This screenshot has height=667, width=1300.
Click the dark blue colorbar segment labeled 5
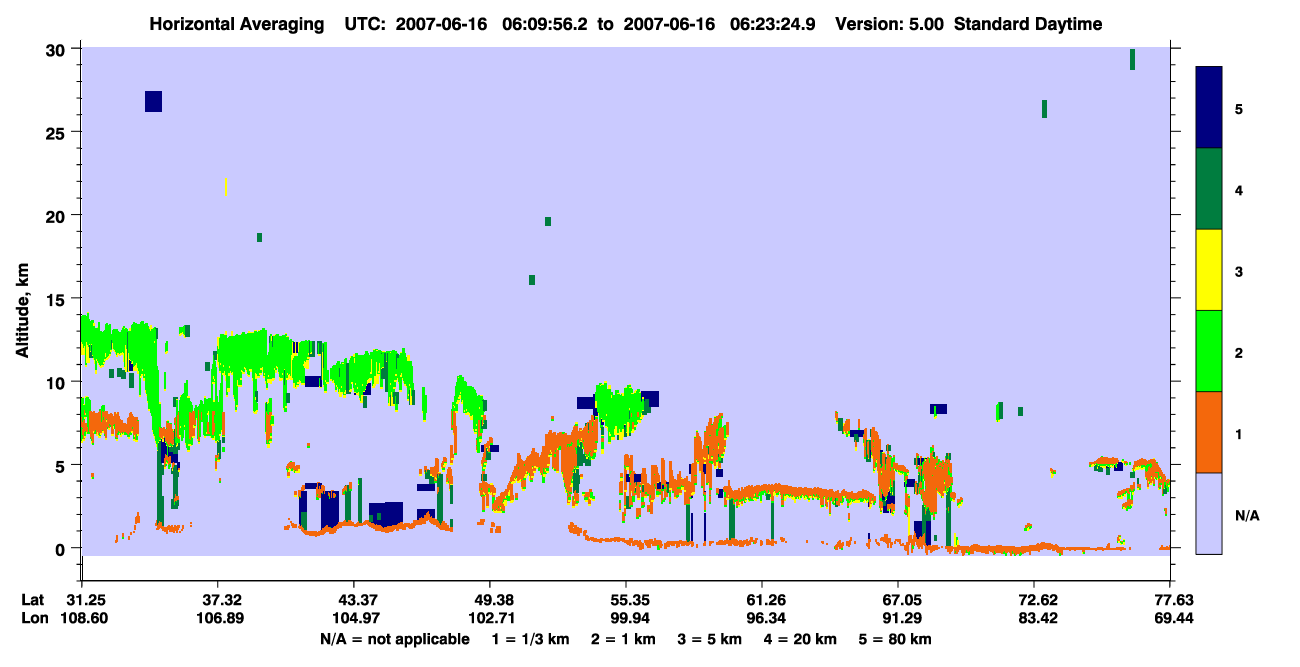[1209, 107]
